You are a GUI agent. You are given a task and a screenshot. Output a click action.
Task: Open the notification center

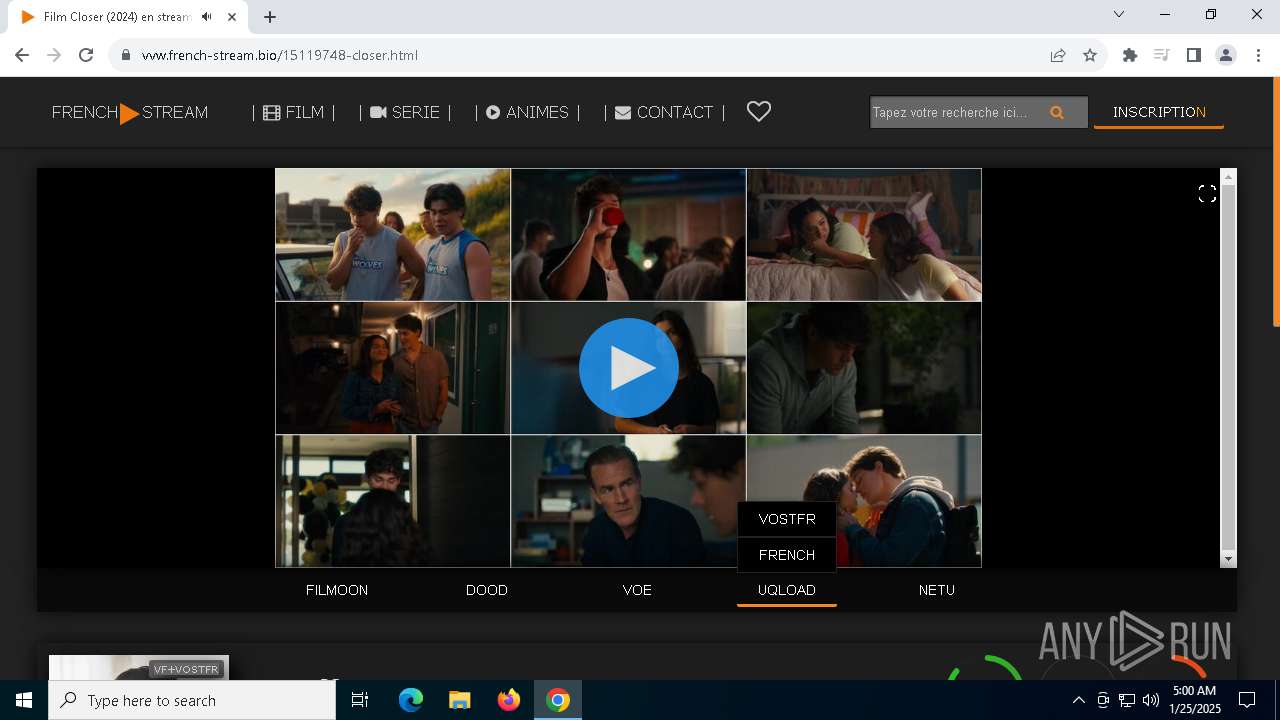[x=1247, y=700]
